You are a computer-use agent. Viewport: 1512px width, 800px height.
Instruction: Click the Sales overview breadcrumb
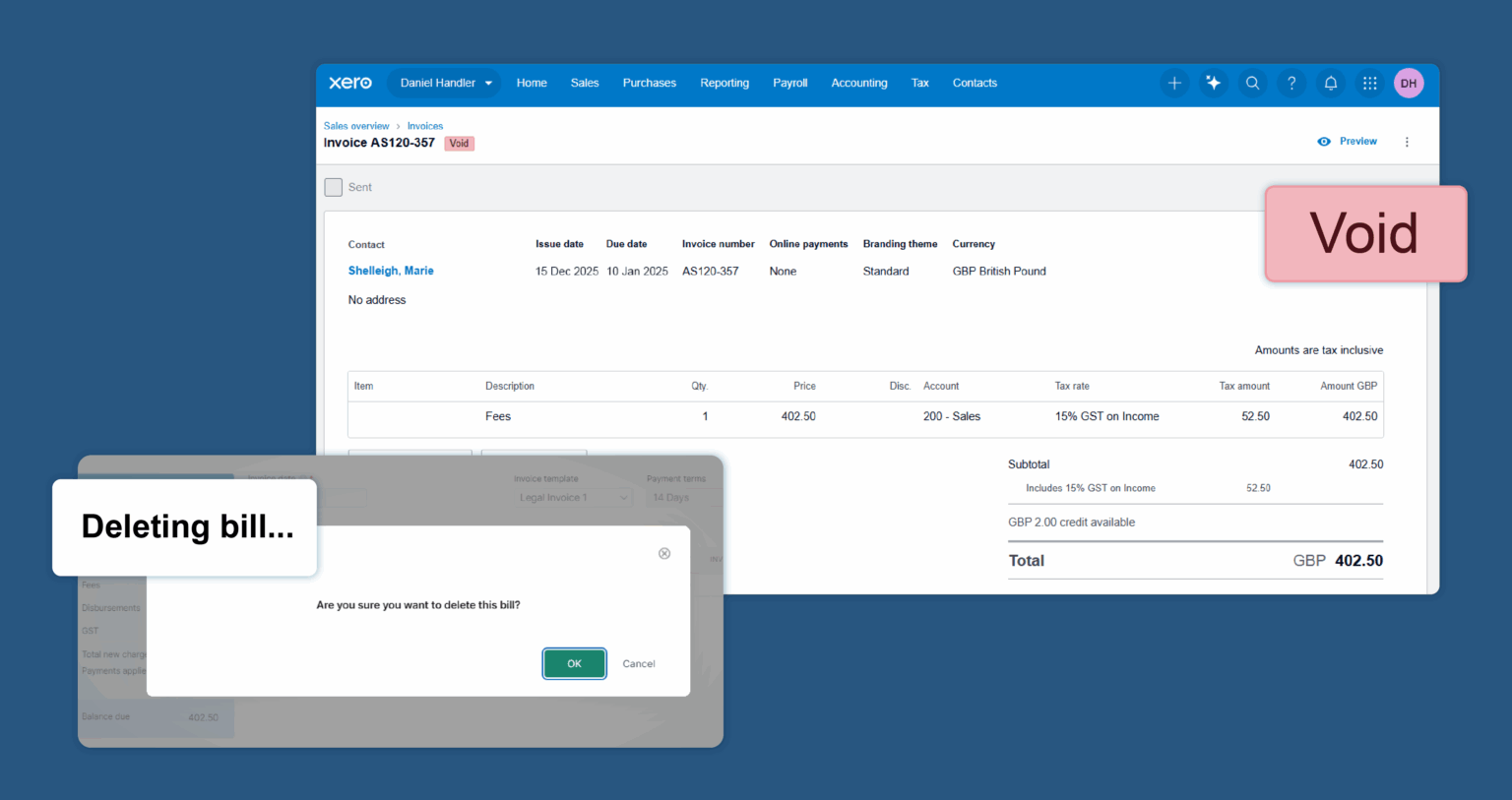click(x=356, y=126)
